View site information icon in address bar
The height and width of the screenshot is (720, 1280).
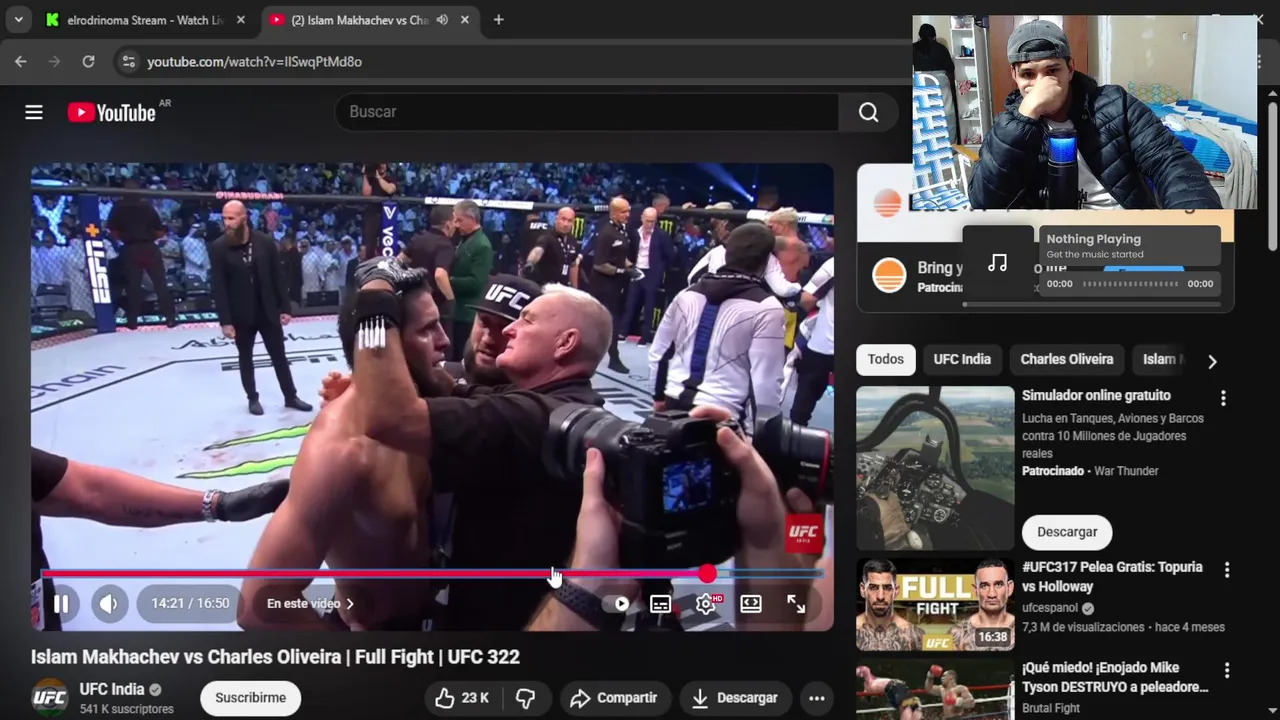tap(127, 62)
